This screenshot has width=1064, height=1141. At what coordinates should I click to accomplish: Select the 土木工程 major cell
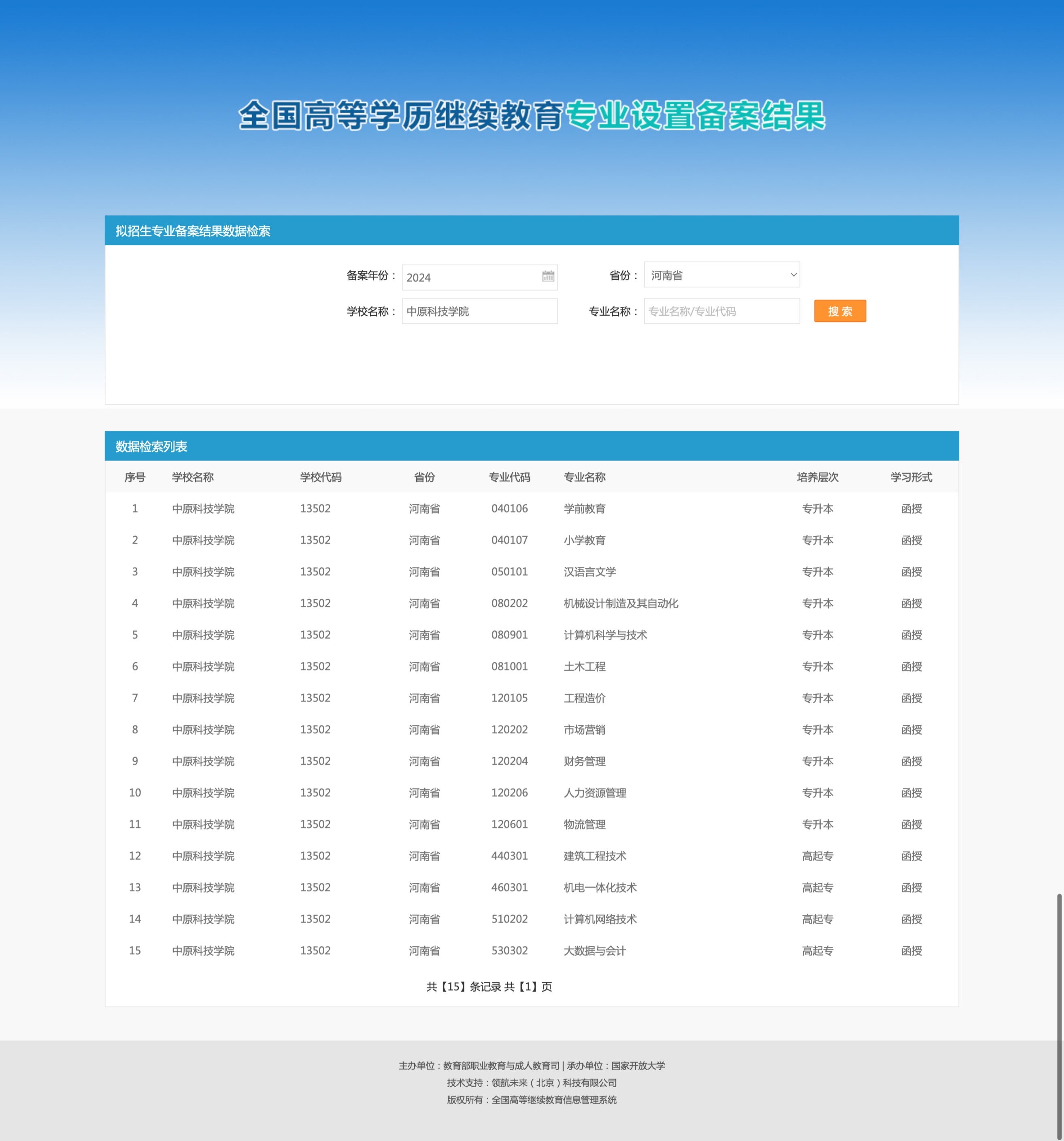pyautogui.click(x=585, y=667)
